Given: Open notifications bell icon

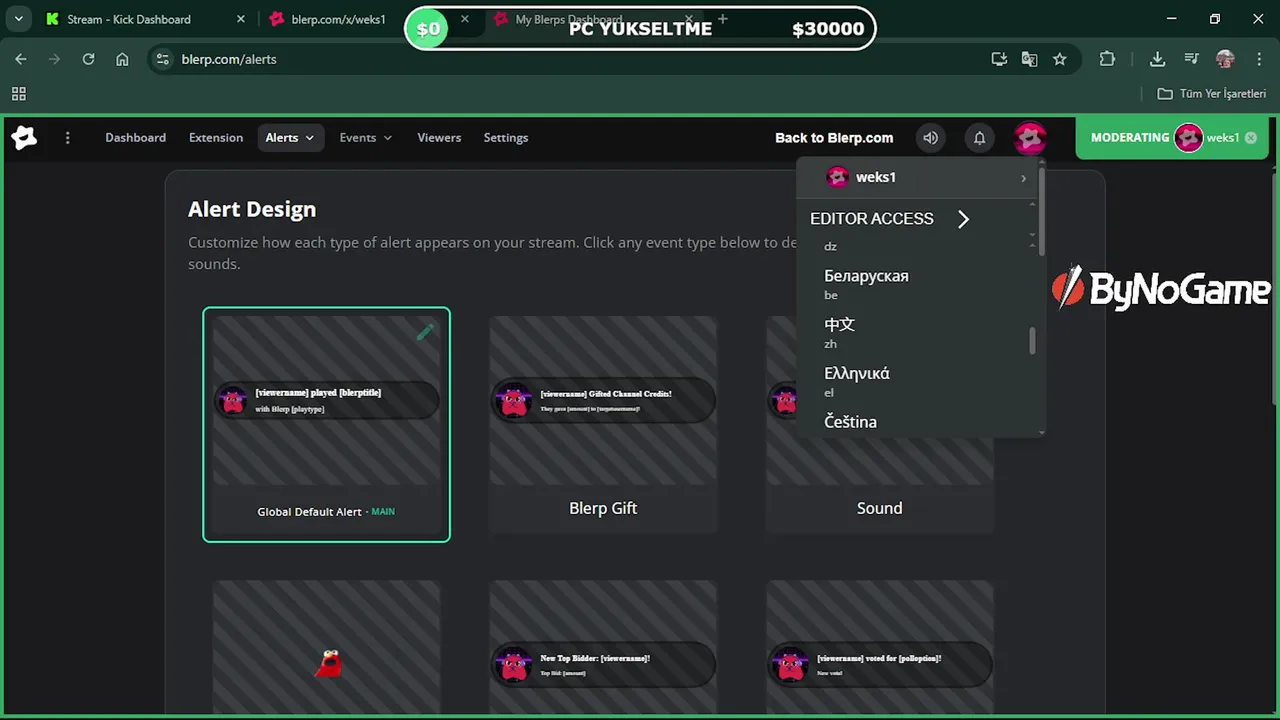Looking at the screenshot, I should coord(980,138).
